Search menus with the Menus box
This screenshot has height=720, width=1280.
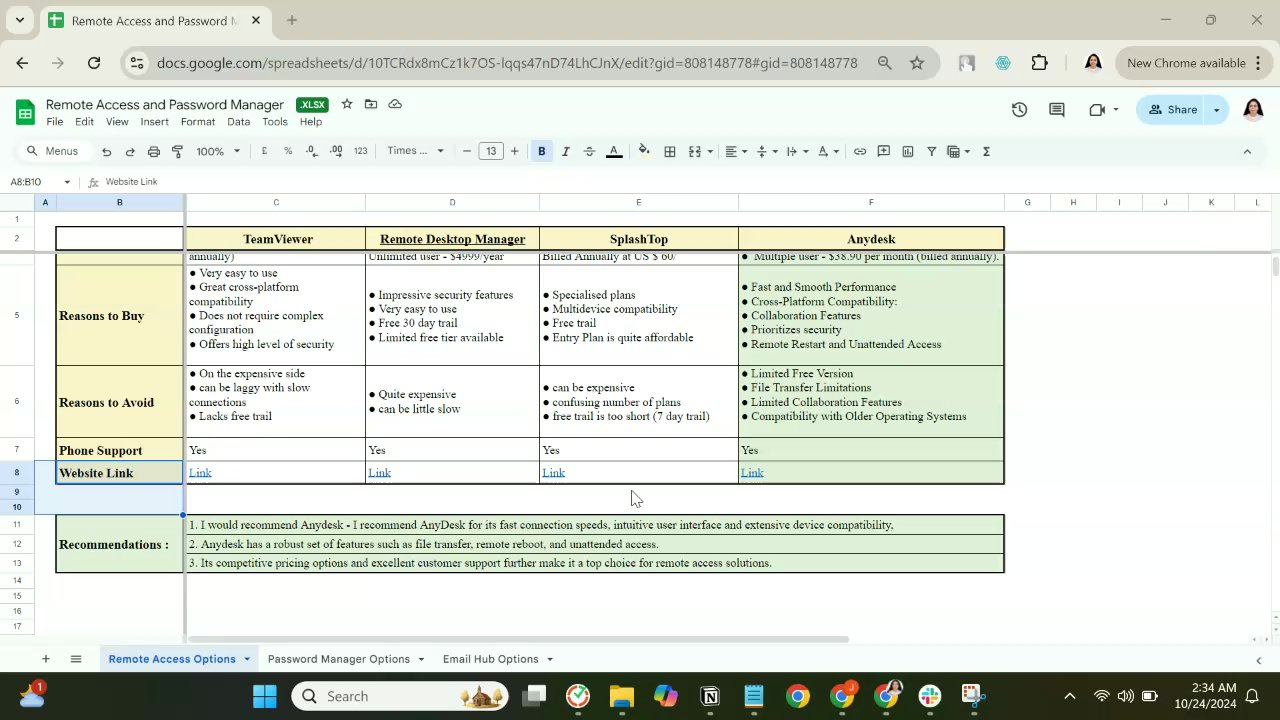click(x=53, y=152)
